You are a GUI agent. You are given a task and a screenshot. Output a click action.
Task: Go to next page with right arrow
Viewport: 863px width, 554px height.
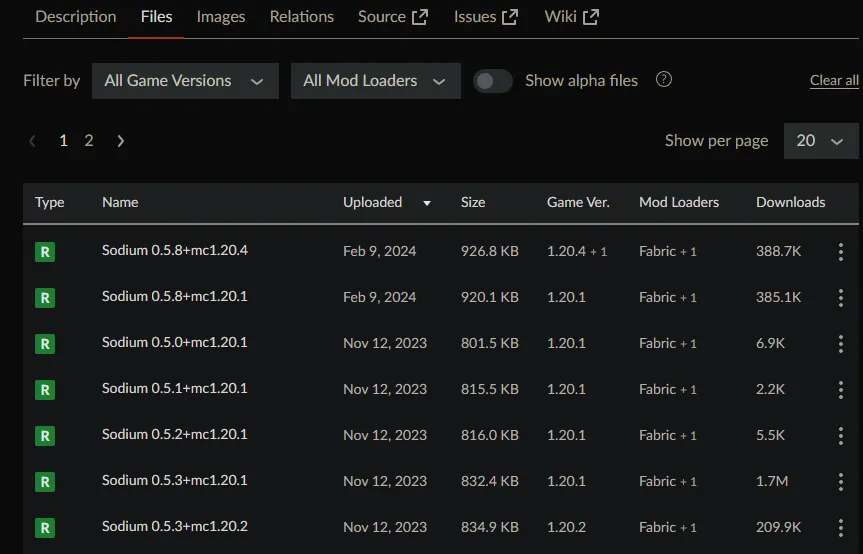pos(120,141)
